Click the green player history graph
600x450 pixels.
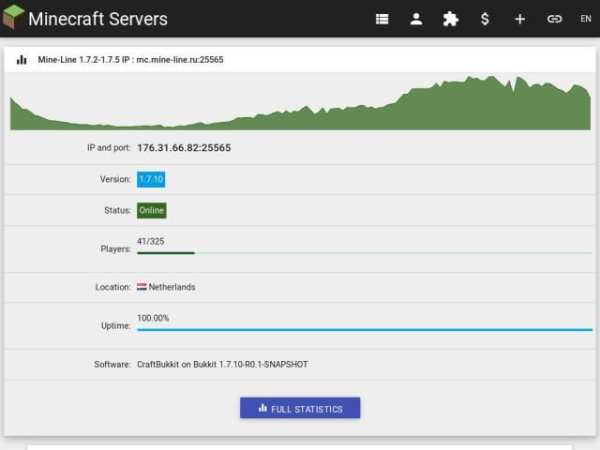pos(300,103)
